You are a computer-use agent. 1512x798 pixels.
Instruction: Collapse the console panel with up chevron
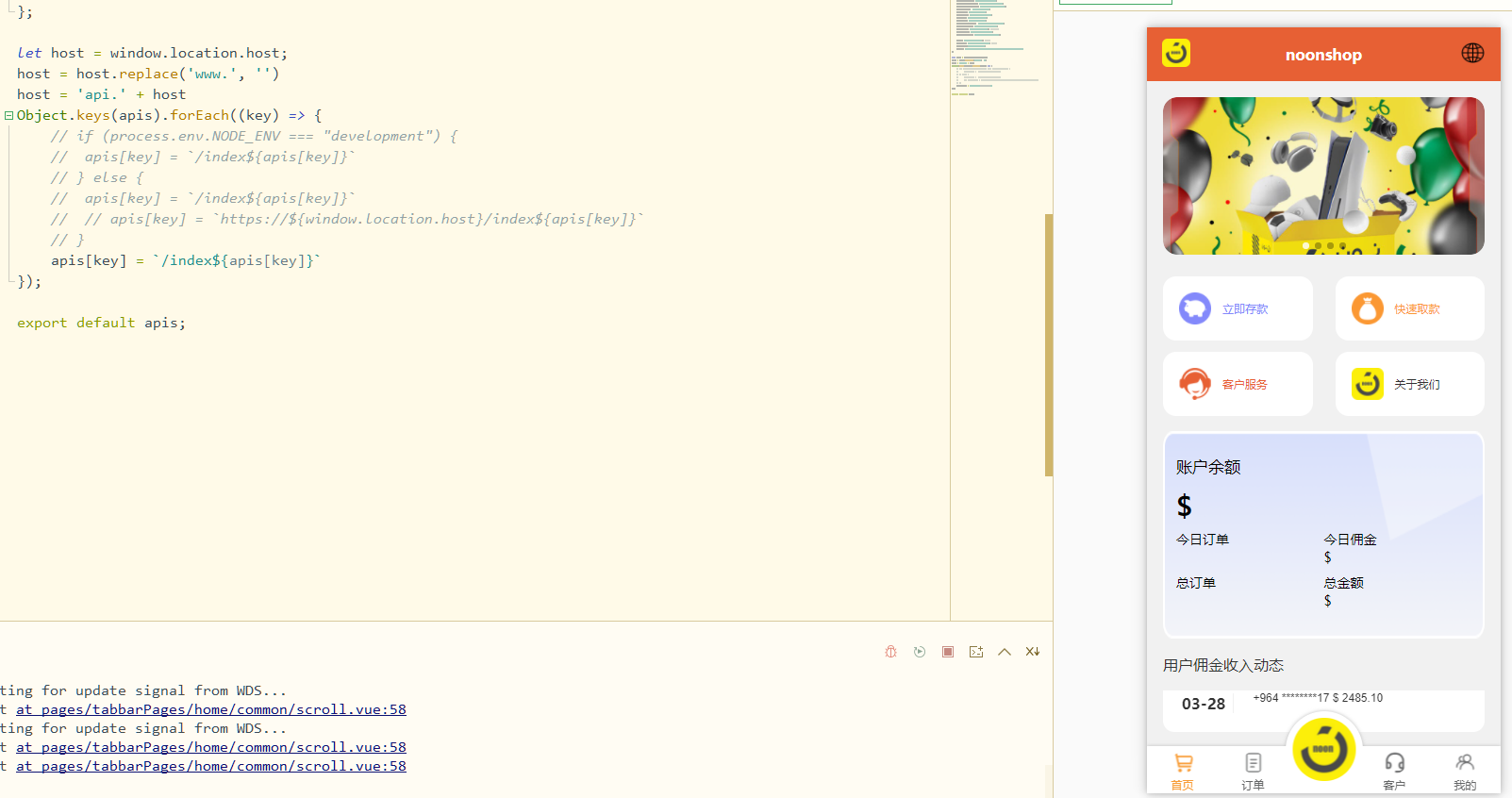tap(1005, 652)
